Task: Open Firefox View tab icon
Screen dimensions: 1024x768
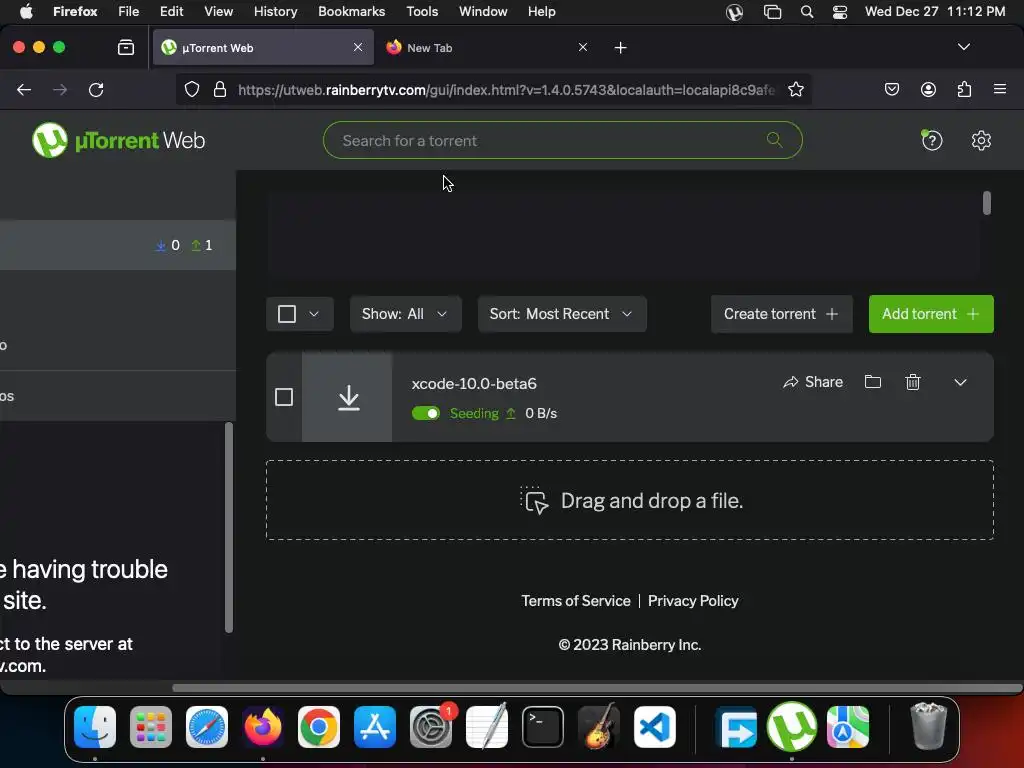Action: (x=126, y=48)
